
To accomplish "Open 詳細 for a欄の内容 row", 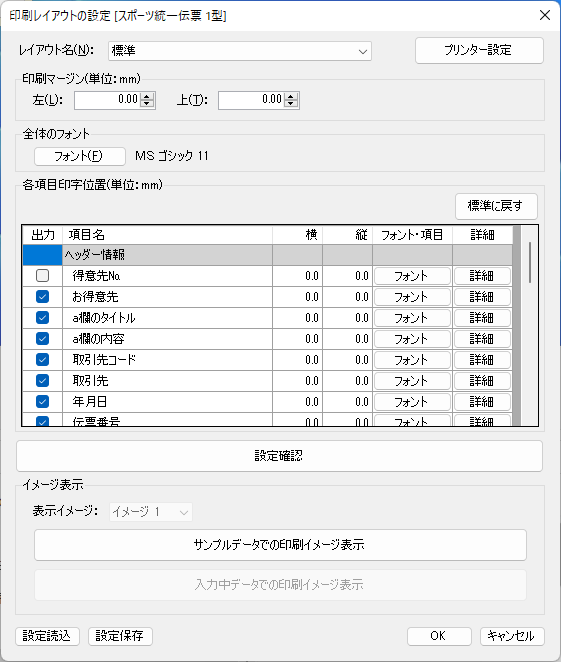I will (x=482, y=339).
